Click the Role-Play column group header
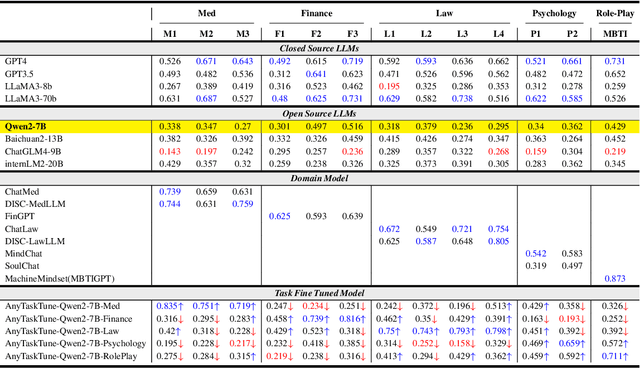This screenshot has width=640, height=368. (615, 13)
